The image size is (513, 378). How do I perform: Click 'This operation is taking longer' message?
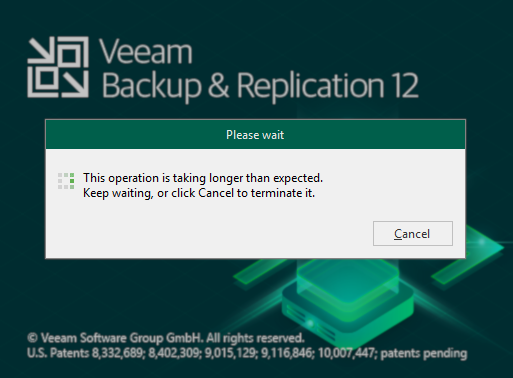tap(203, 178)
